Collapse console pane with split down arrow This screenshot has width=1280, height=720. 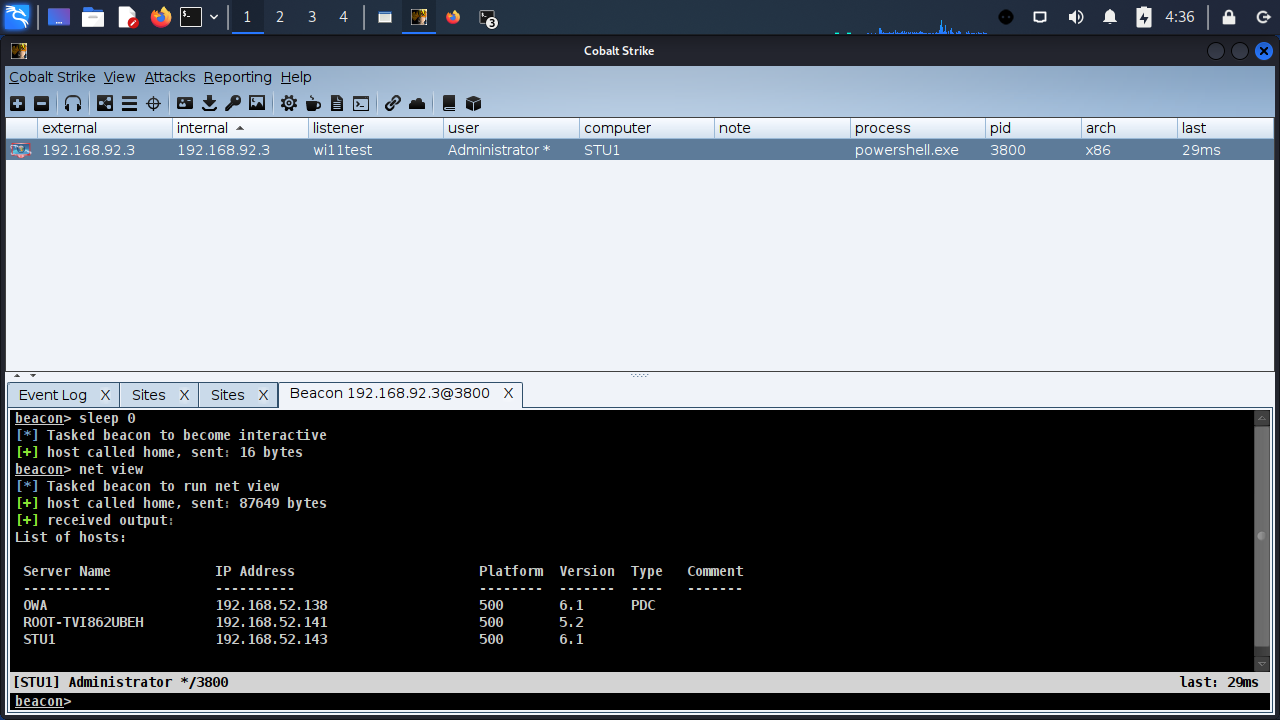[33, 375]
